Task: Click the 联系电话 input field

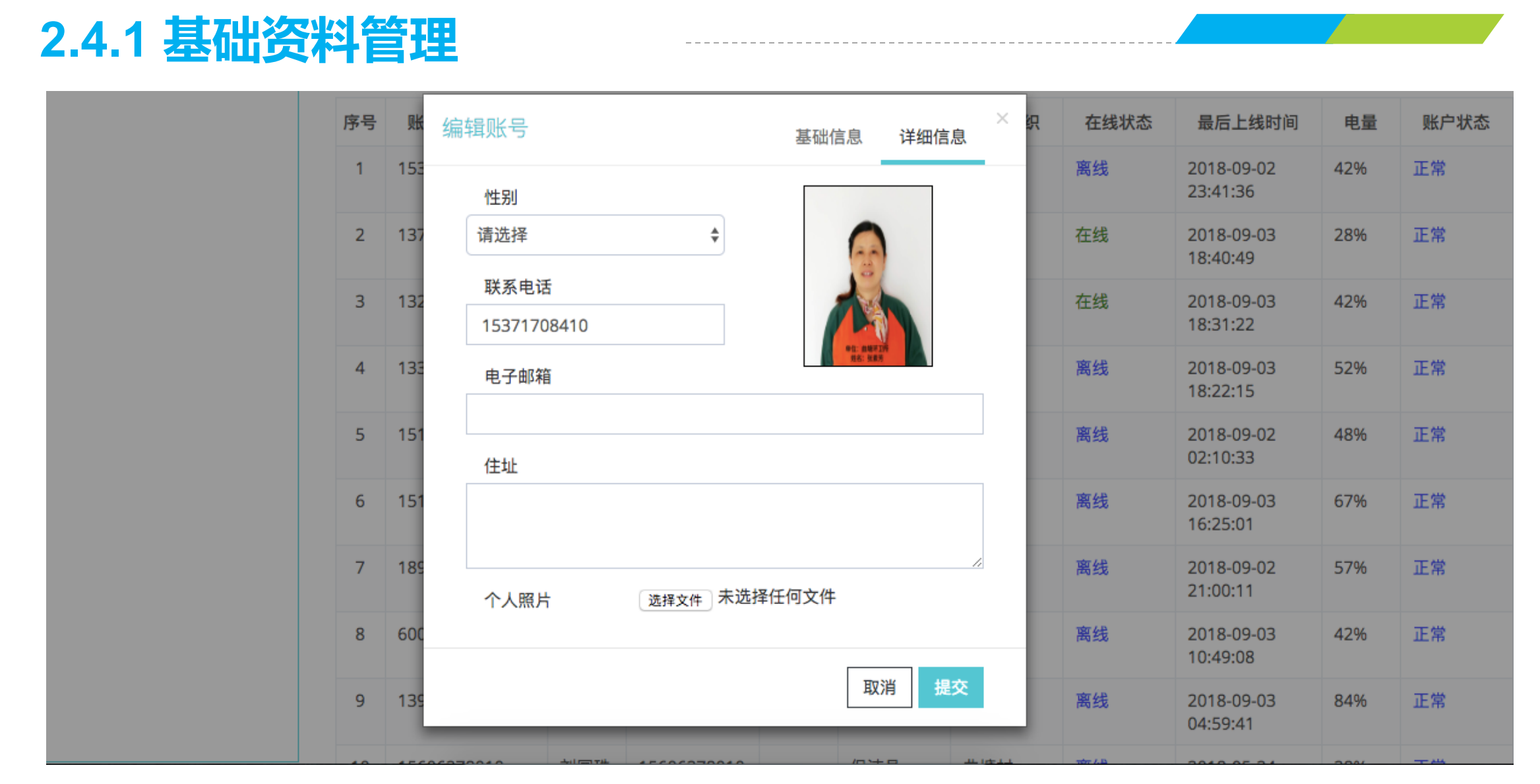Action: [595, 325]
